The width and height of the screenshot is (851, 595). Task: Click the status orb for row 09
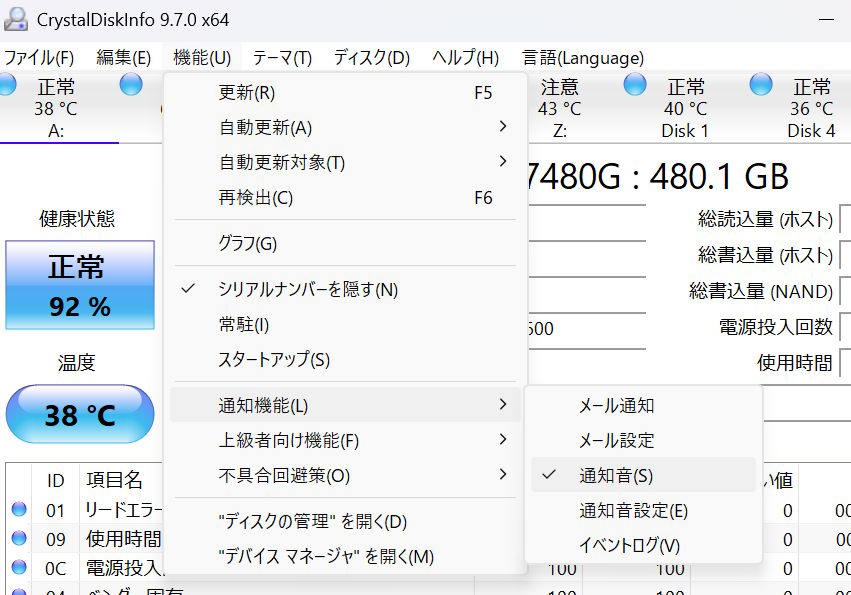(x=19, y=538)
